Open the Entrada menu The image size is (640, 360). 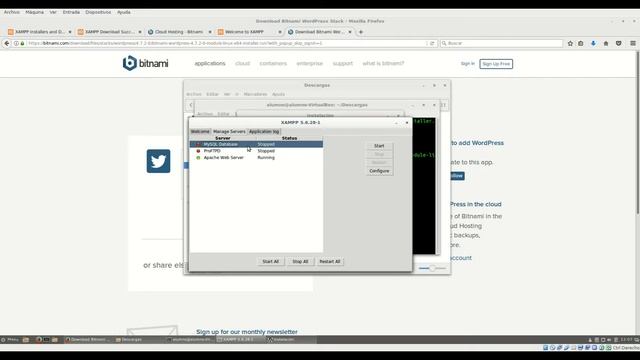(71, 12)
